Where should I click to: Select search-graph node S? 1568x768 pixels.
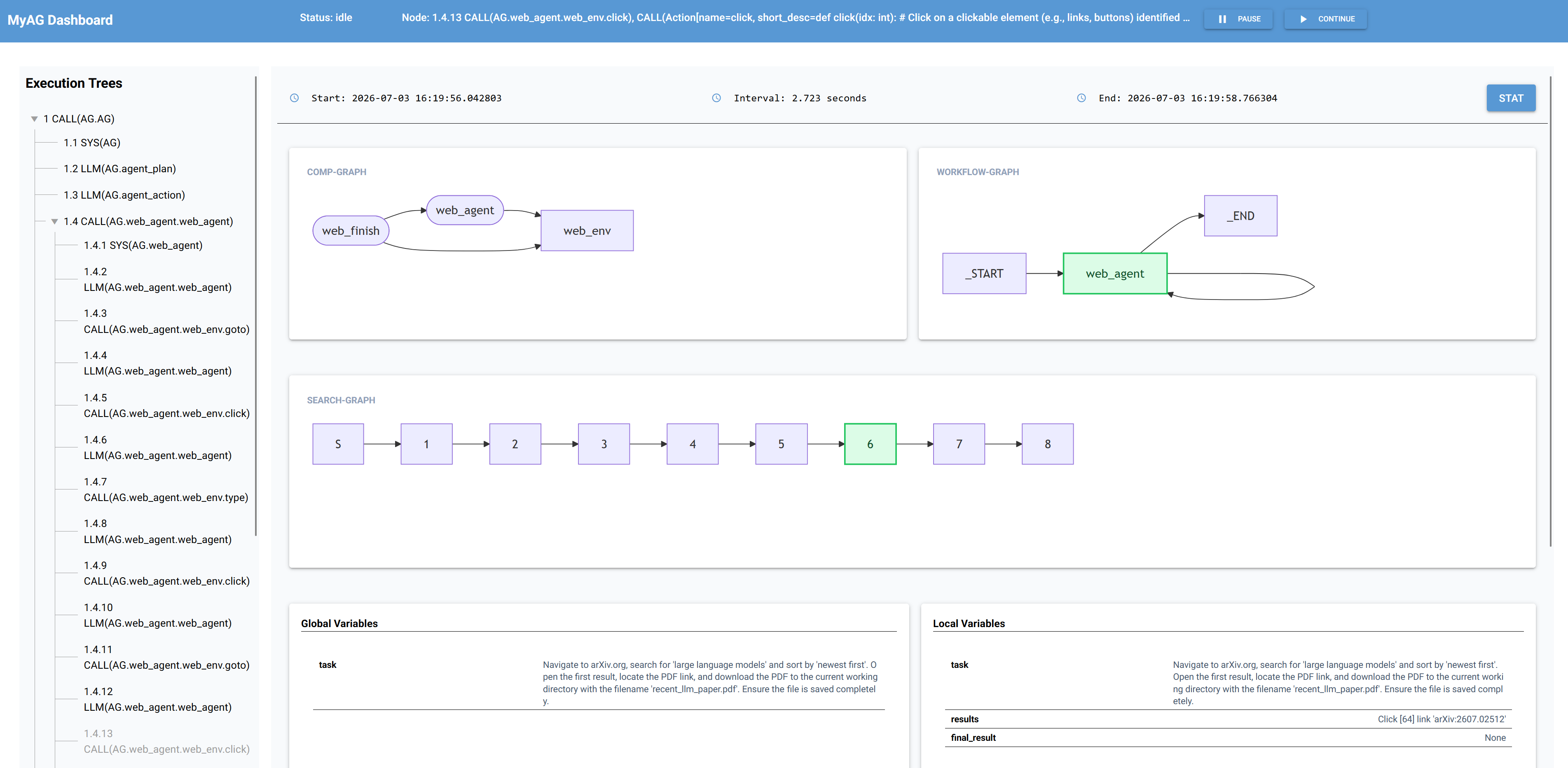tap(338, 444)
